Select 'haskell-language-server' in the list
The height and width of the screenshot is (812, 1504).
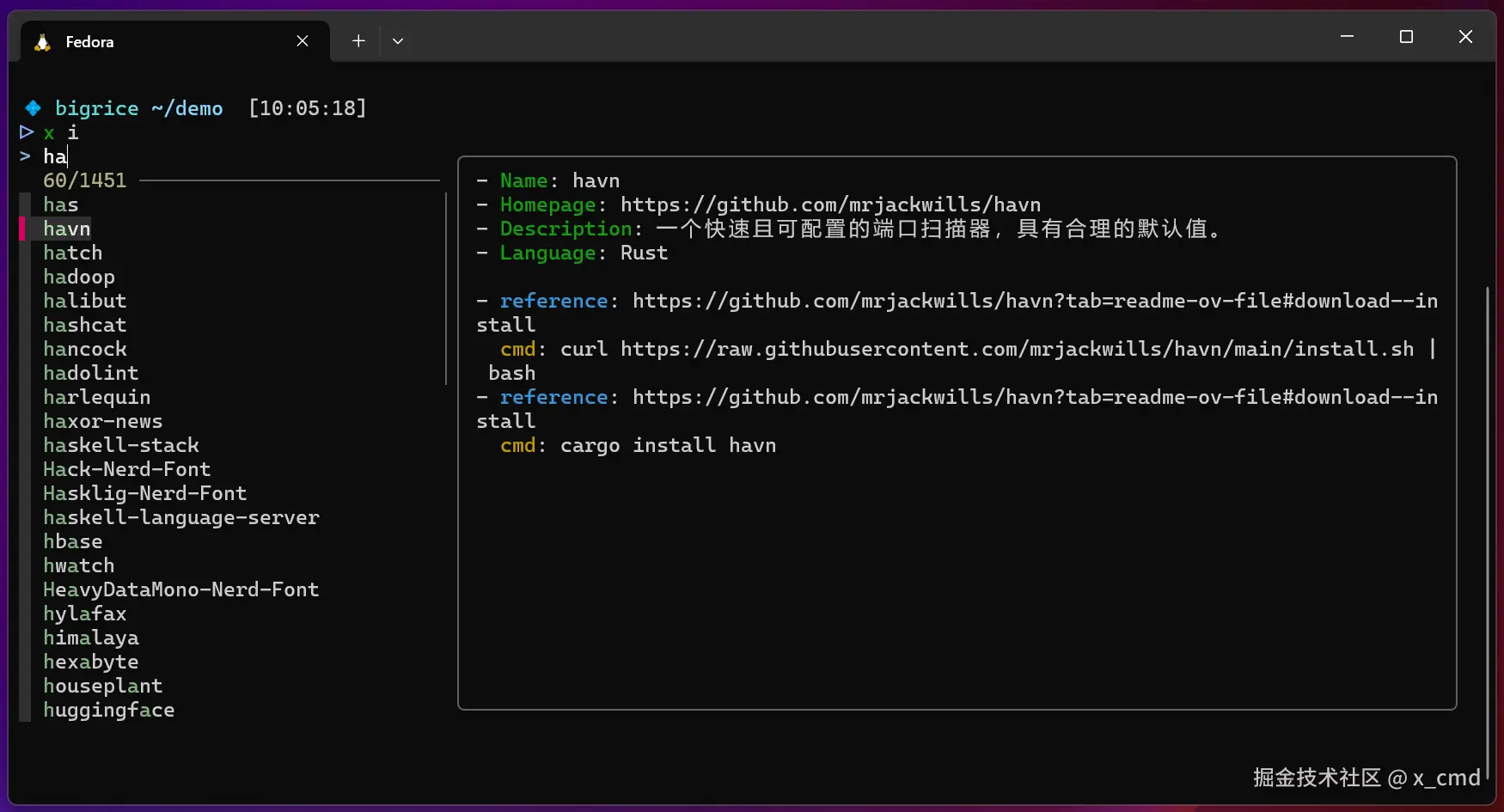pyautogui.click(x=181, y=517)
